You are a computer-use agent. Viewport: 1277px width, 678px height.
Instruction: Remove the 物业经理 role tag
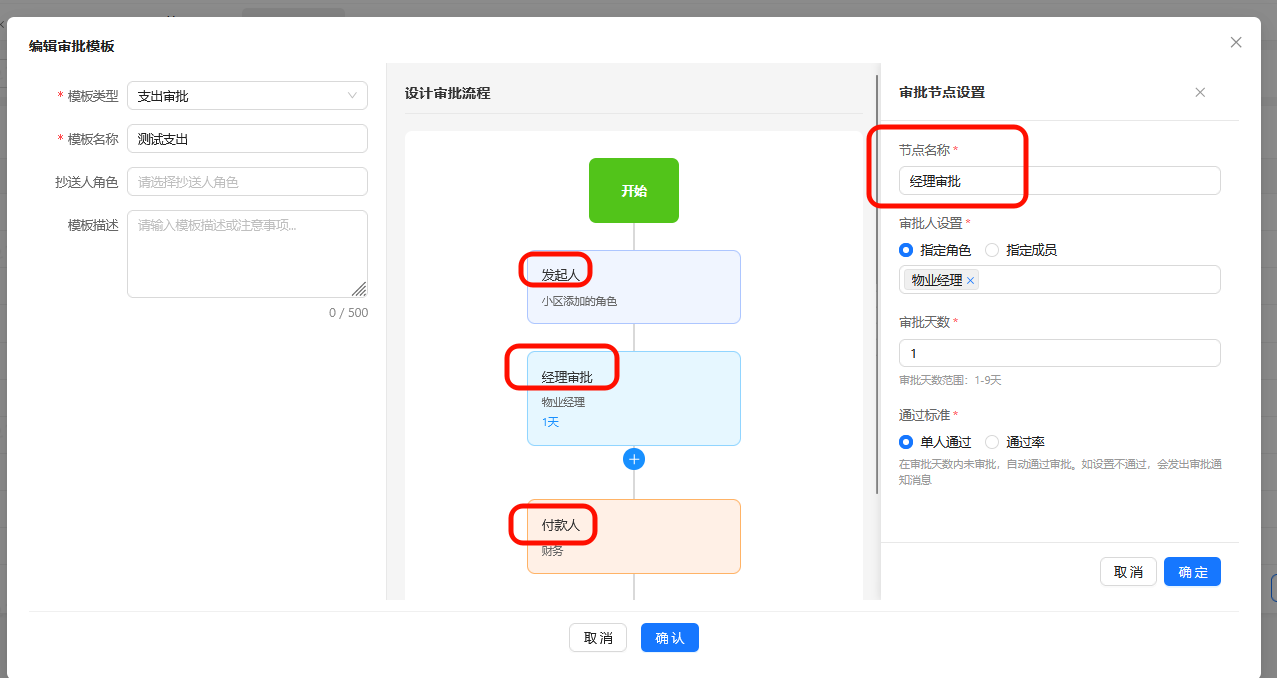click(x=970, y=281)
